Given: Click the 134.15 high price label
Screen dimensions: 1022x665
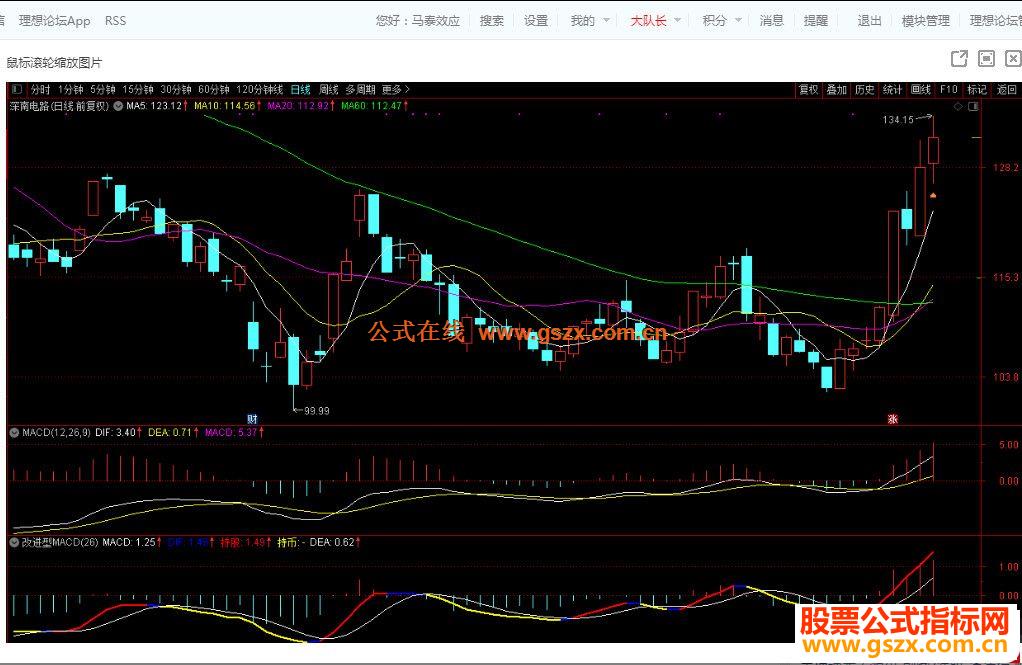Looking at the screenshot, I should tap(898, 120).
